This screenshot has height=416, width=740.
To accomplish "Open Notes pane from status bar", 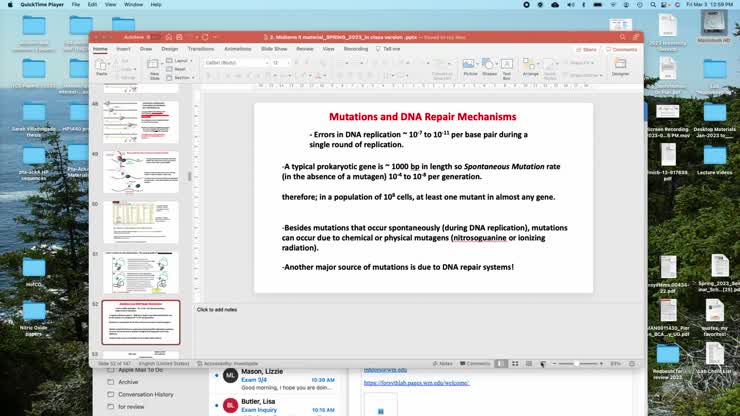I will pyautogui.click(x=442, y=363).
